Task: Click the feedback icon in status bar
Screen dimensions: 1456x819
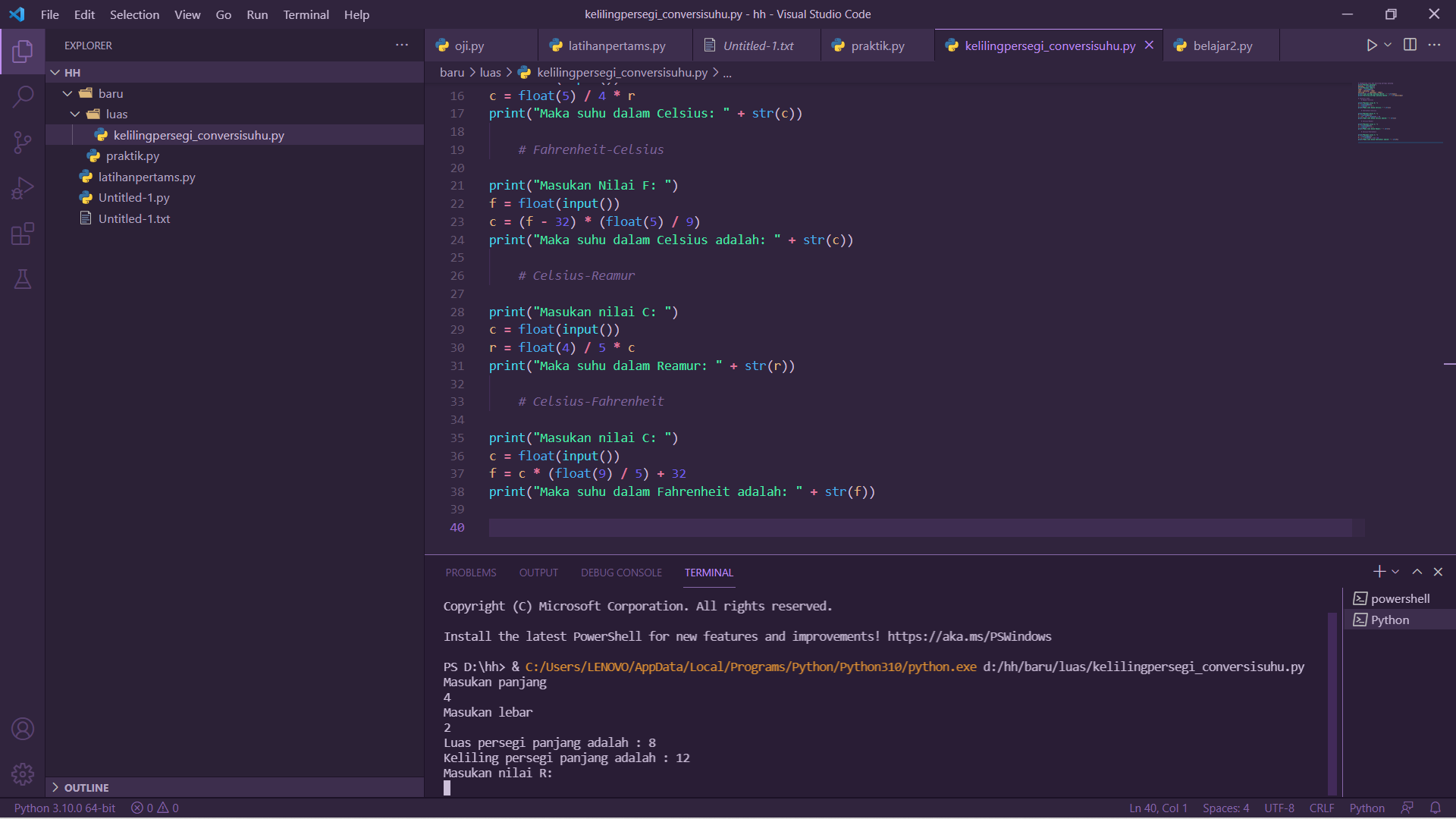Action: [x=1407, y=808]
